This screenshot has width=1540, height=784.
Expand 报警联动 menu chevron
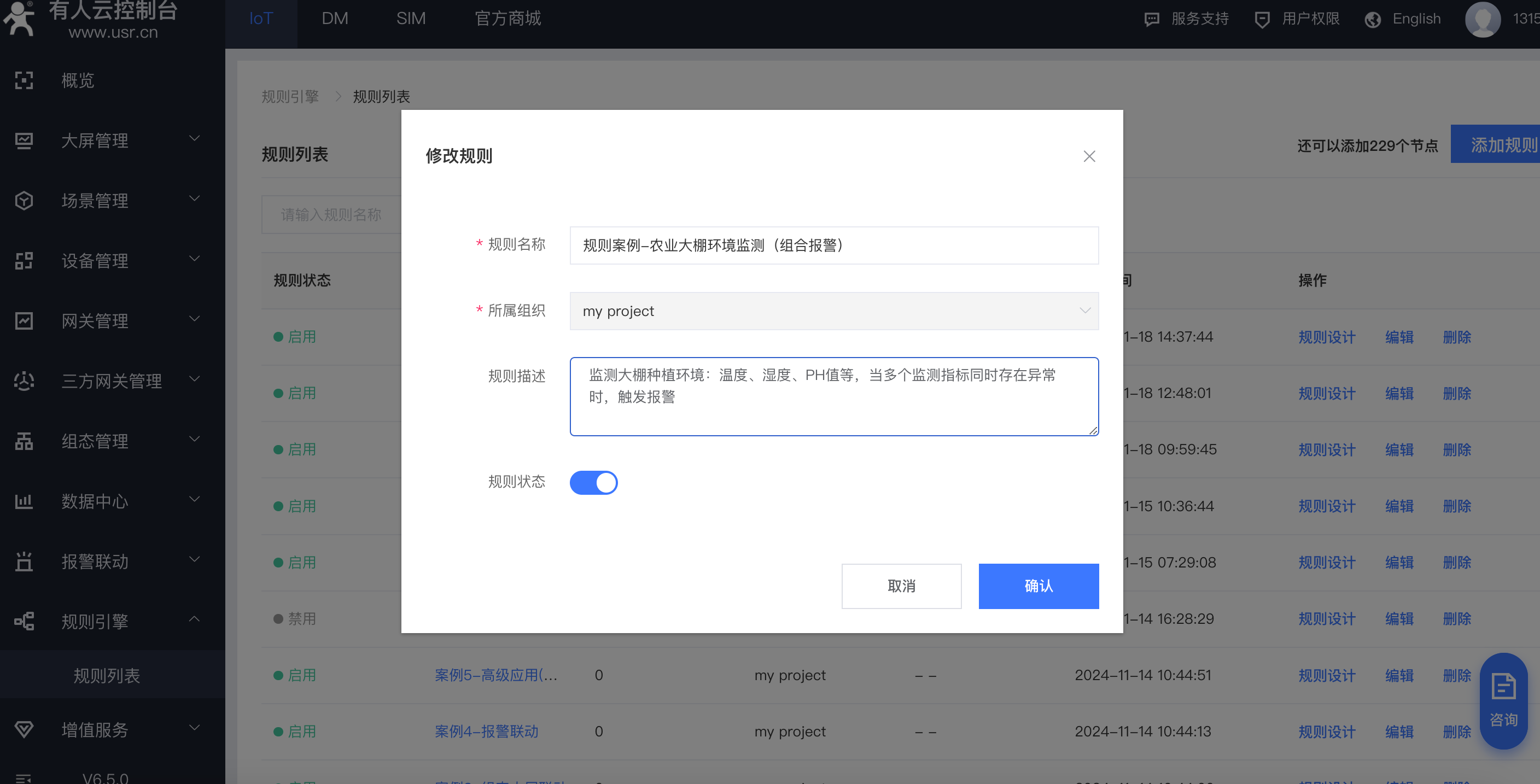[x=194, y=559]
